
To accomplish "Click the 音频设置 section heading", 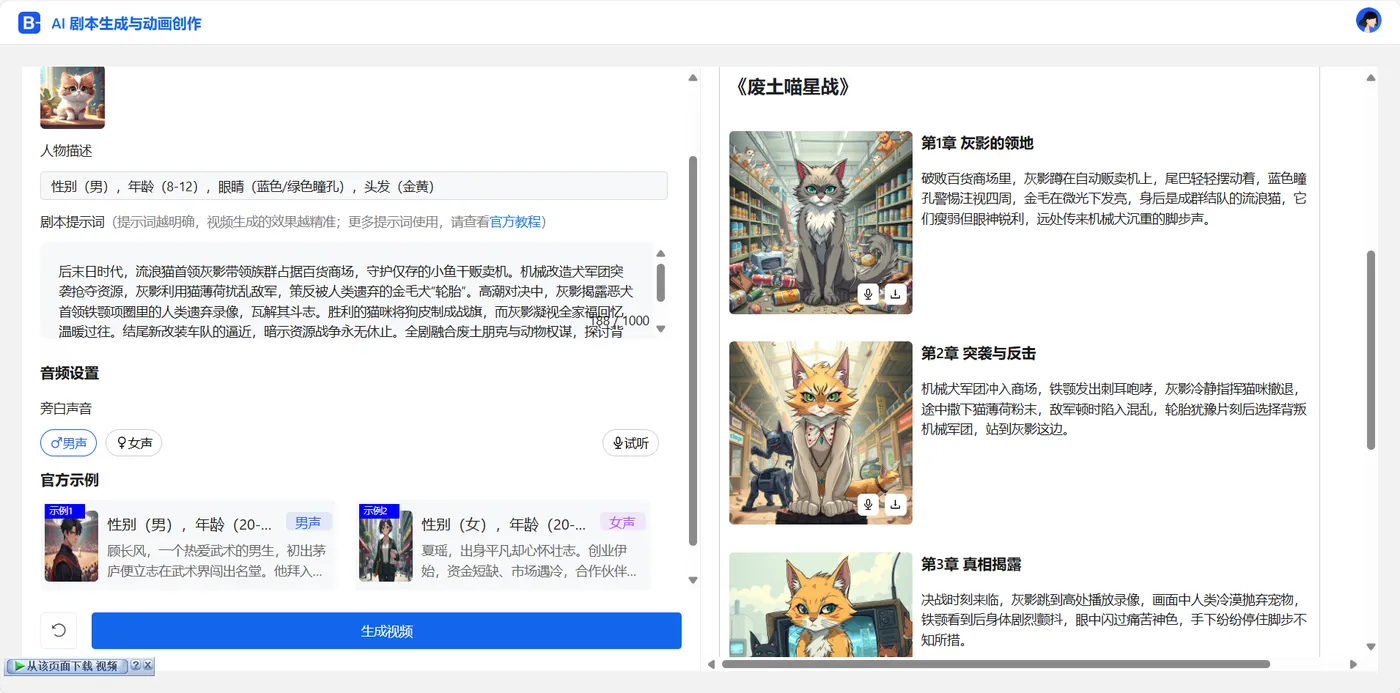I will pos(69,373).
